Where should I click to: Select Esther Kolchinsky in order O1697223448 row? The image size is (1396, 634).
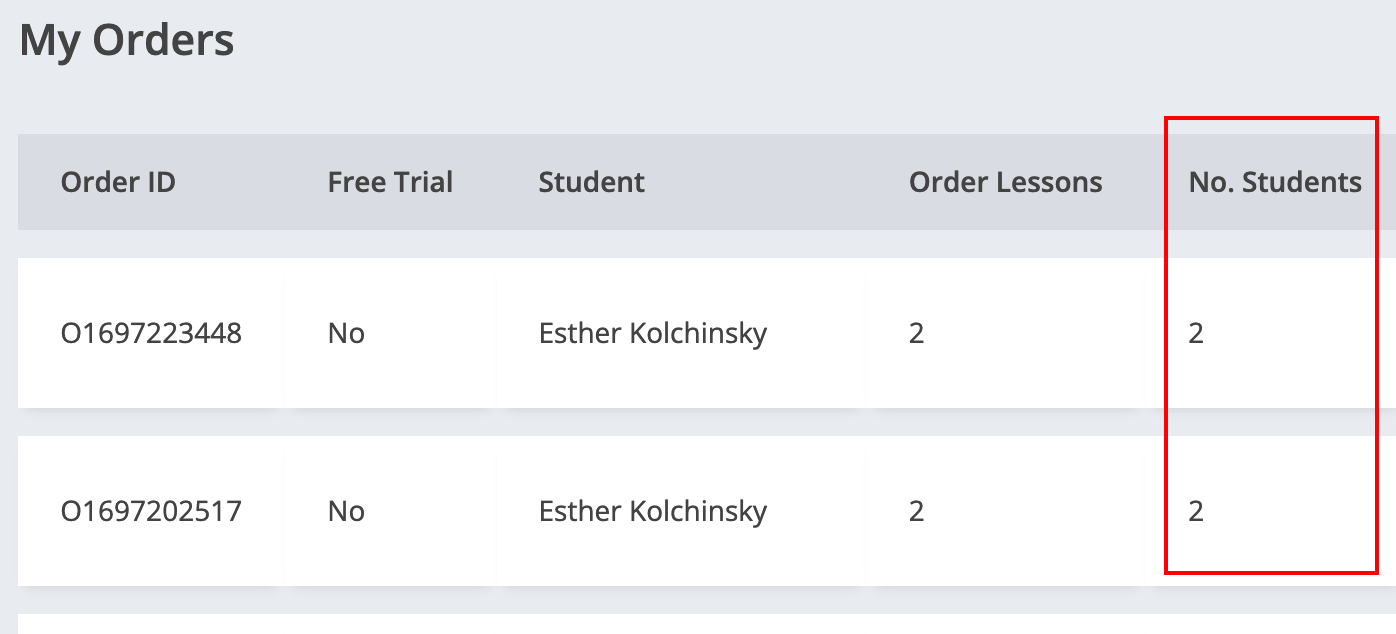tap(652, 333)
